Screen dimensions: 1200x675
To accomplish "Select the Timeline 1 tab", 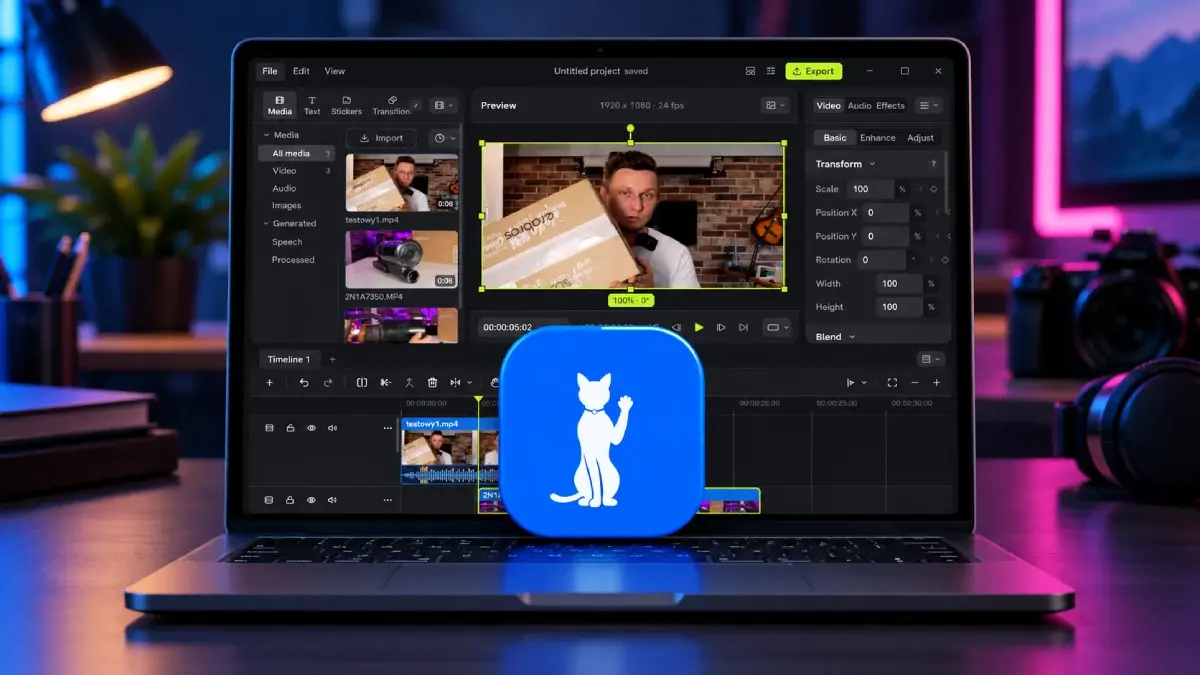I will point(289,359).
